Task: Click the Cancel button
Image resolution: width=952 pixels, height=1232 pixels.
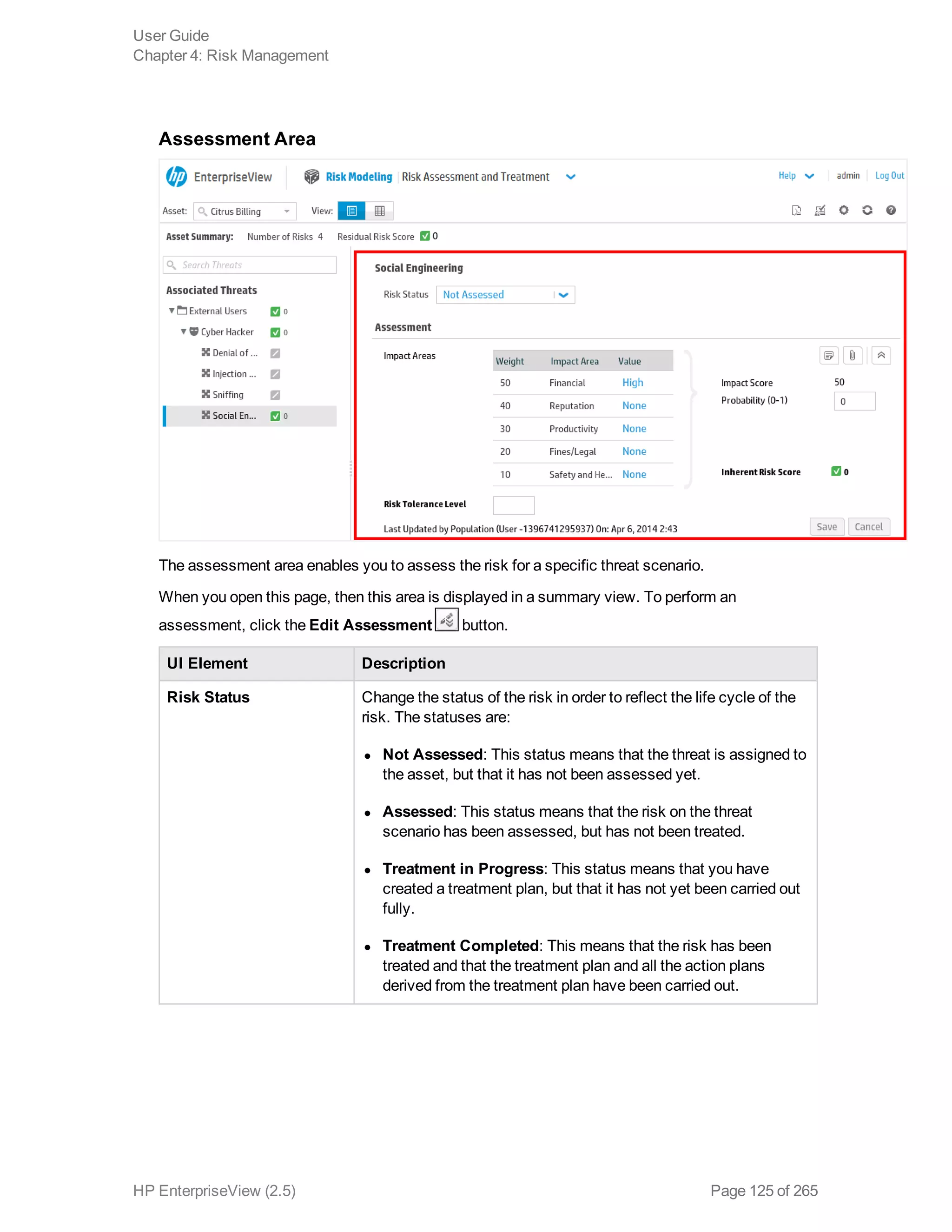Action: [868, 526]
